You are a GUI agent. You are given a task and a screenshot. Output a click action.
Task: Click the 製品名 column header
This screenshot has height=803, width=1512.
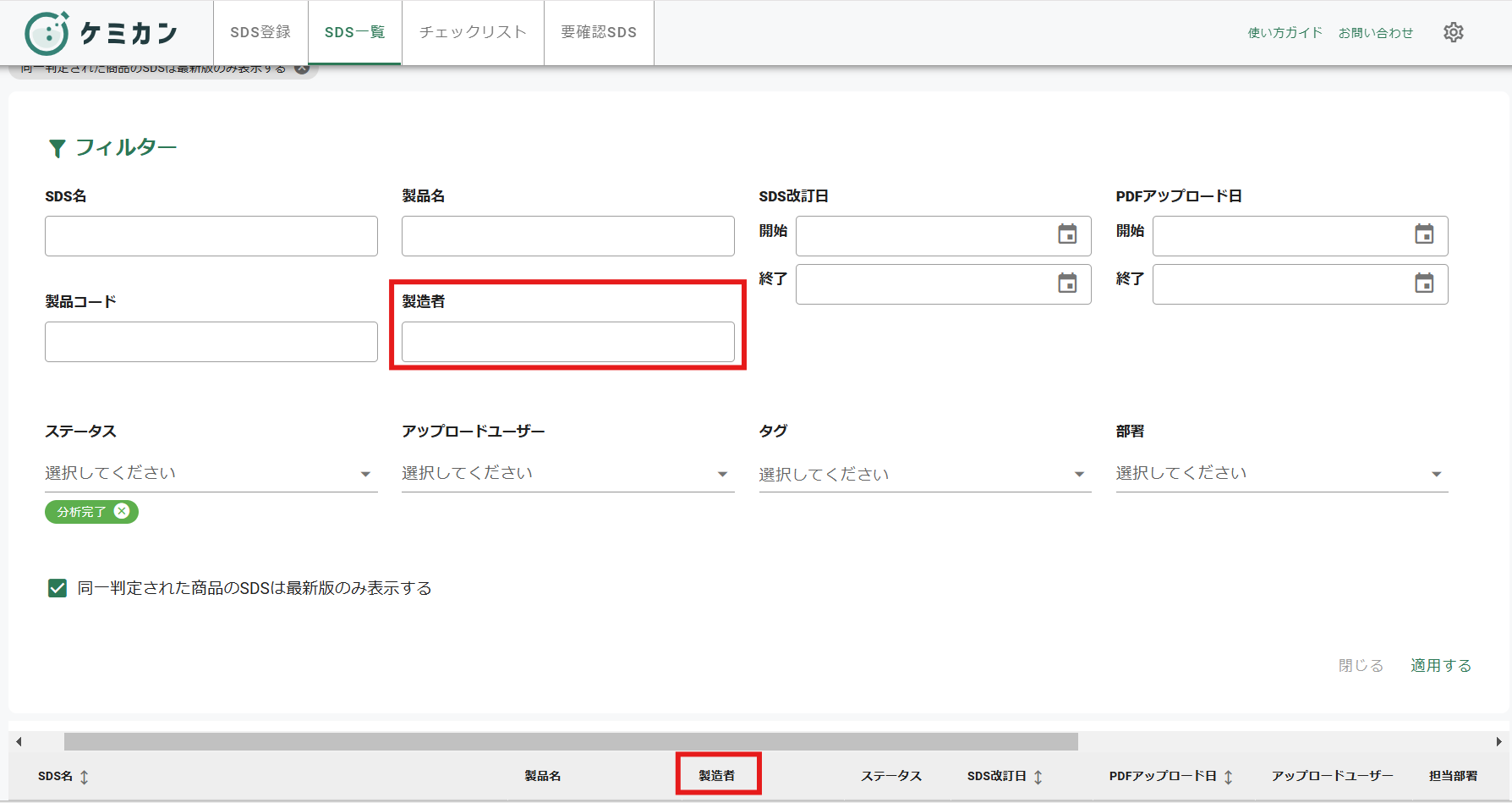(543, 776)
